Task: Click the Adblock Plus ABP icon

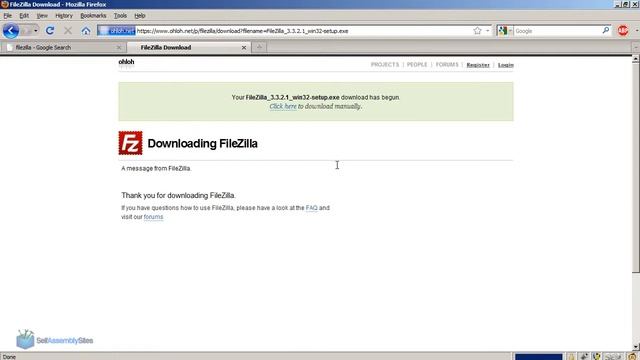Action: point(623,31)
